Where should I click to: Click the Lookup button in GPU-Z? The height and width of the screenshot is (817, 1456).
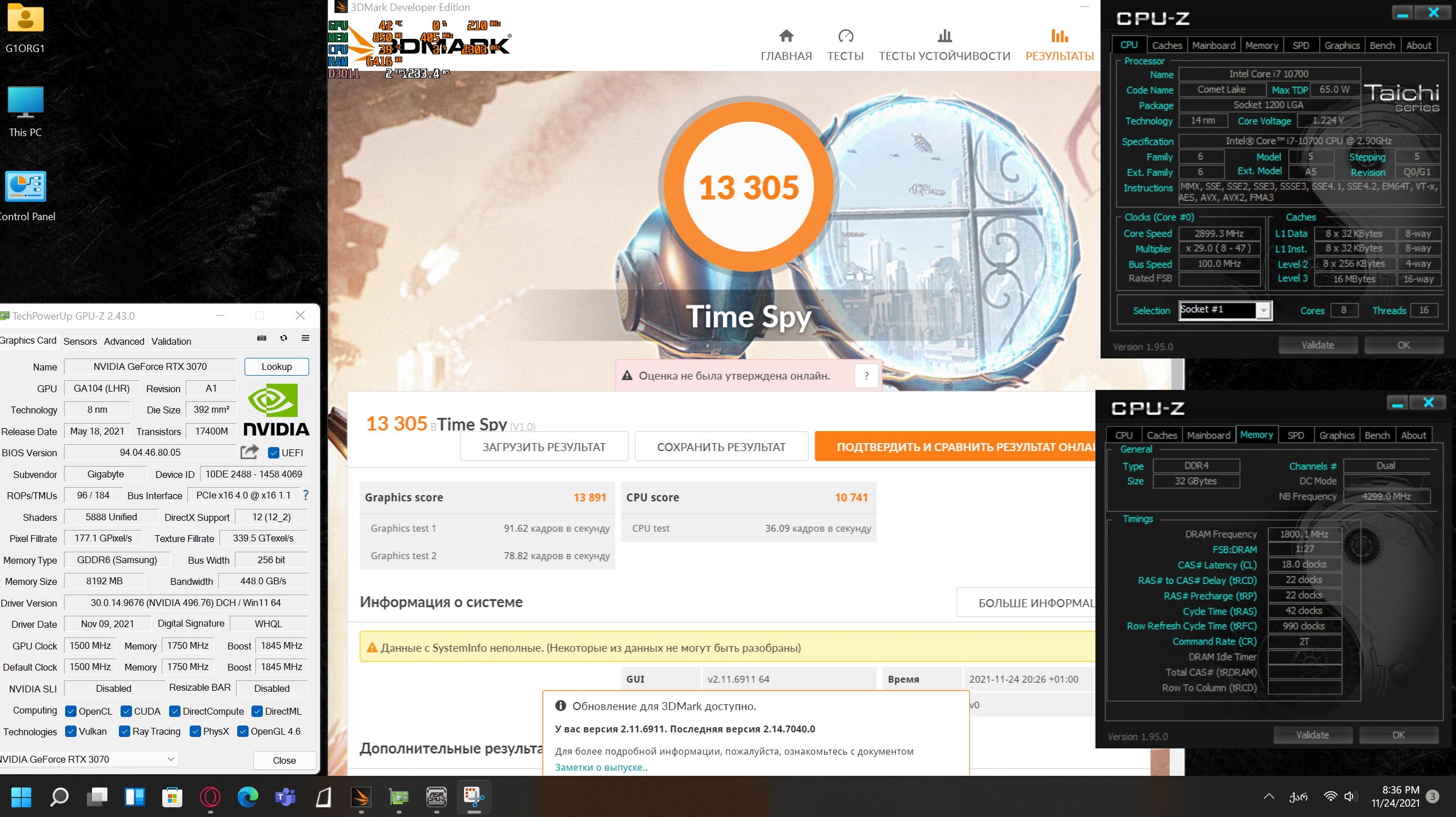(x=277, y=366)
